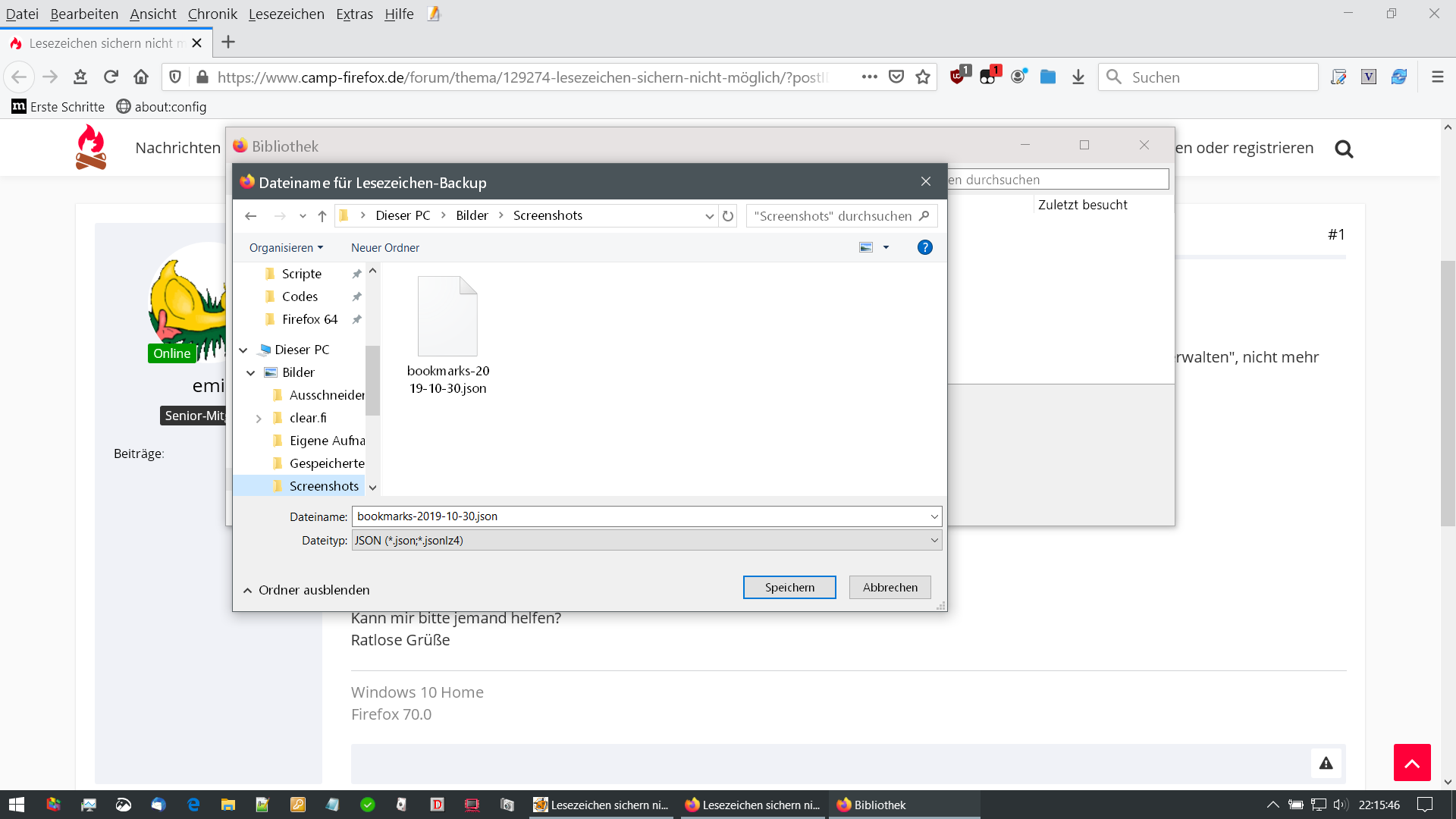Select the bookmarks-2019-10-30.json file
This screenshot has width=1456, height=819.
[x=447, y=334]
